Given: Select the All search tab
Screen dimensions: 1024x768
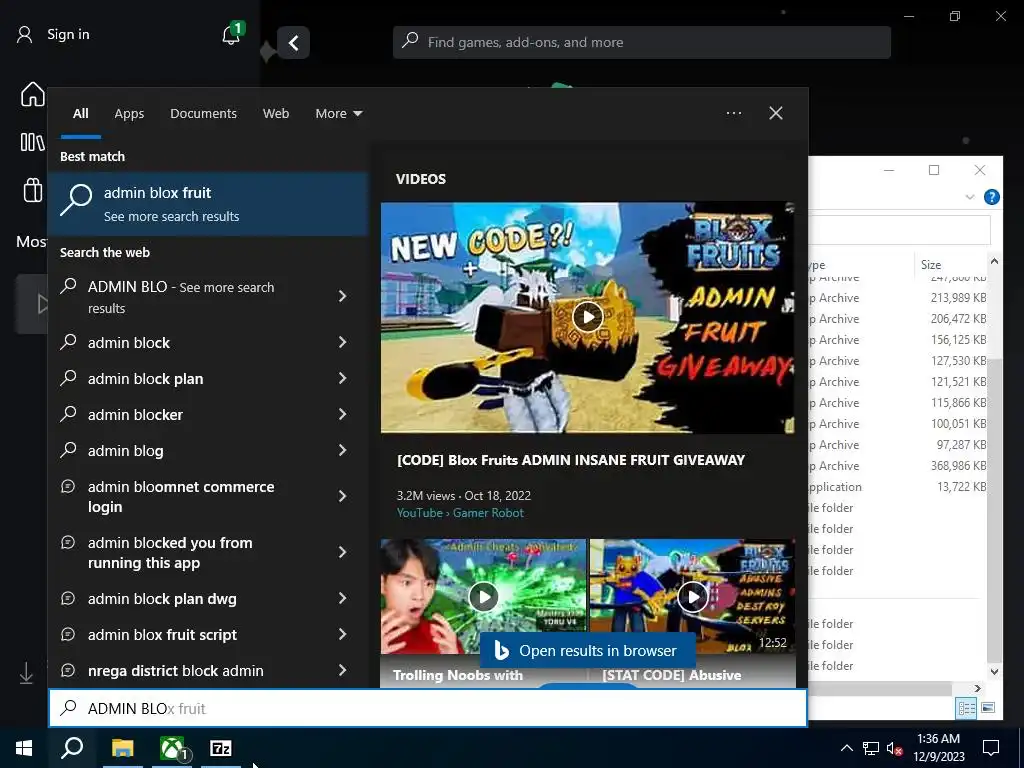Looking at the screenshot, I should click(x=80, y=114).
